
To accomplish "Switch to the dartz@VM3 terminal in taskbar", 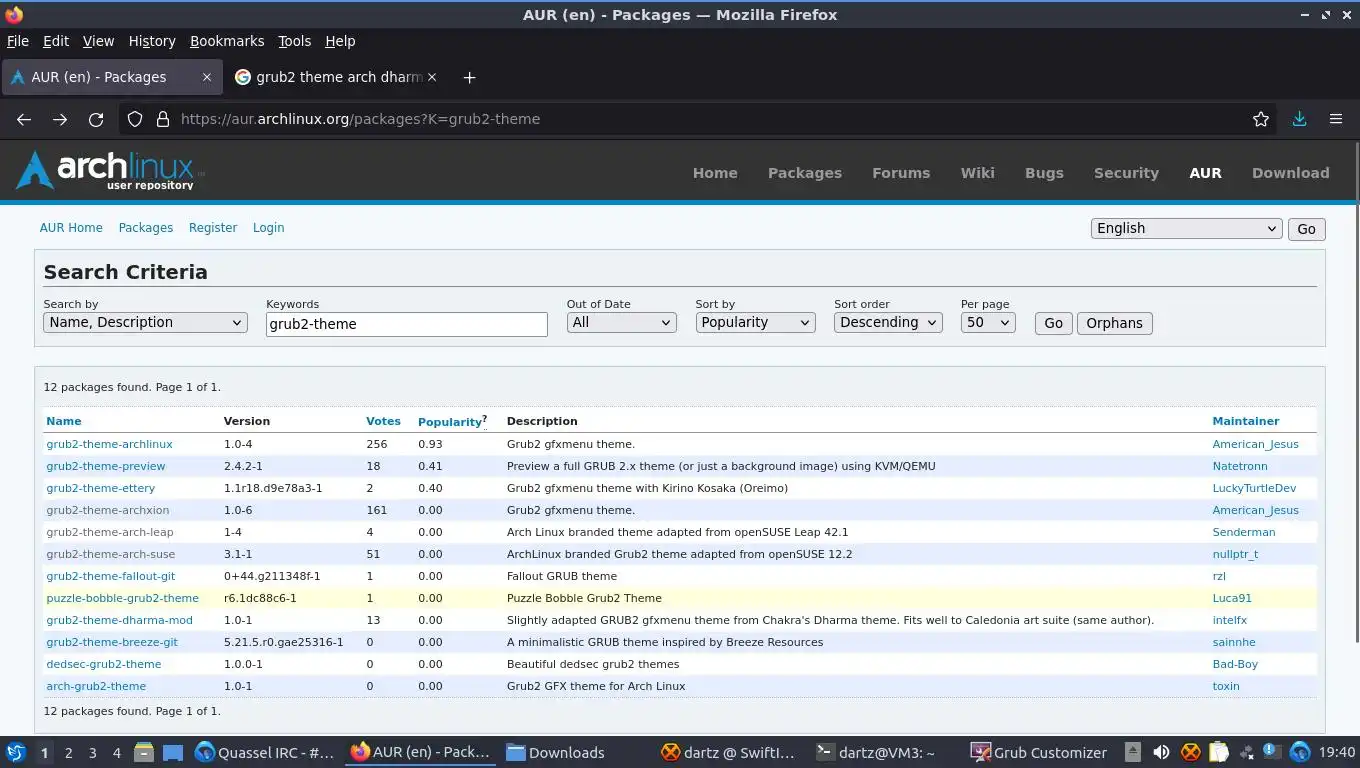I will pyautogui.click(x=875, y=753).
